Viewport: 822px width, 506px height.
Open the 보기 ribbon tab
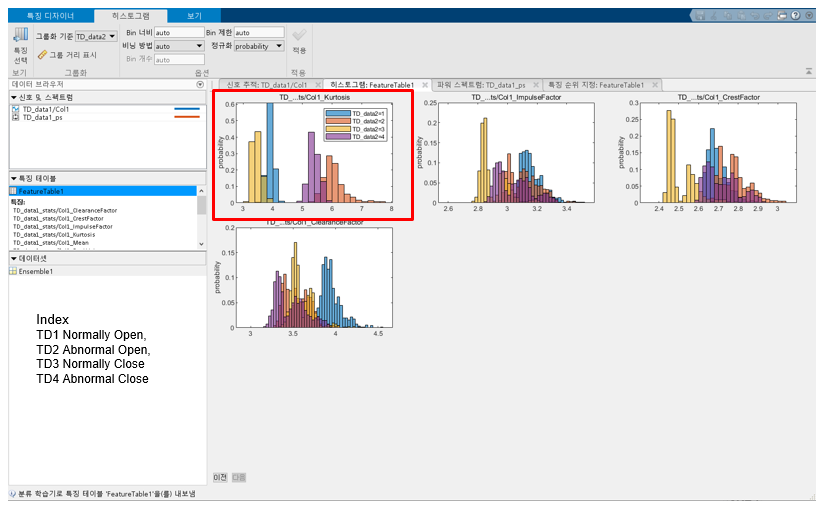coord(194,16)
